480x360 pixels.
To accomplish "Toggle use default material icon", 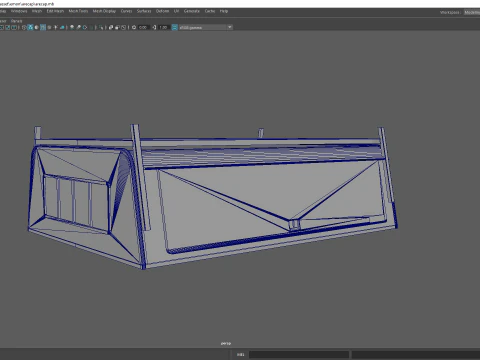I will (37, 27).
